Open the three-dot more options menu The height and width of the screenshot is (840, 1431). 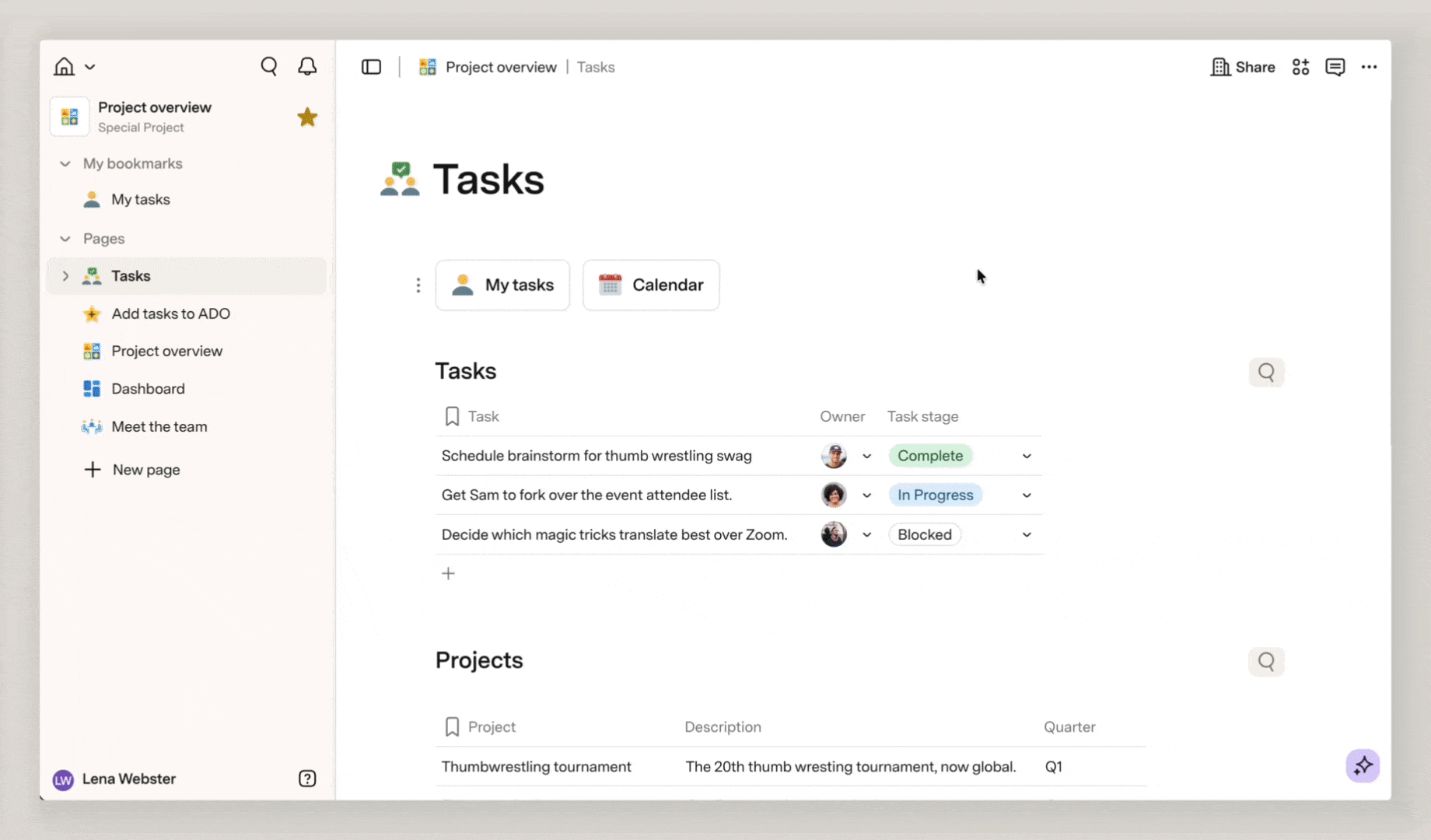1369,67
